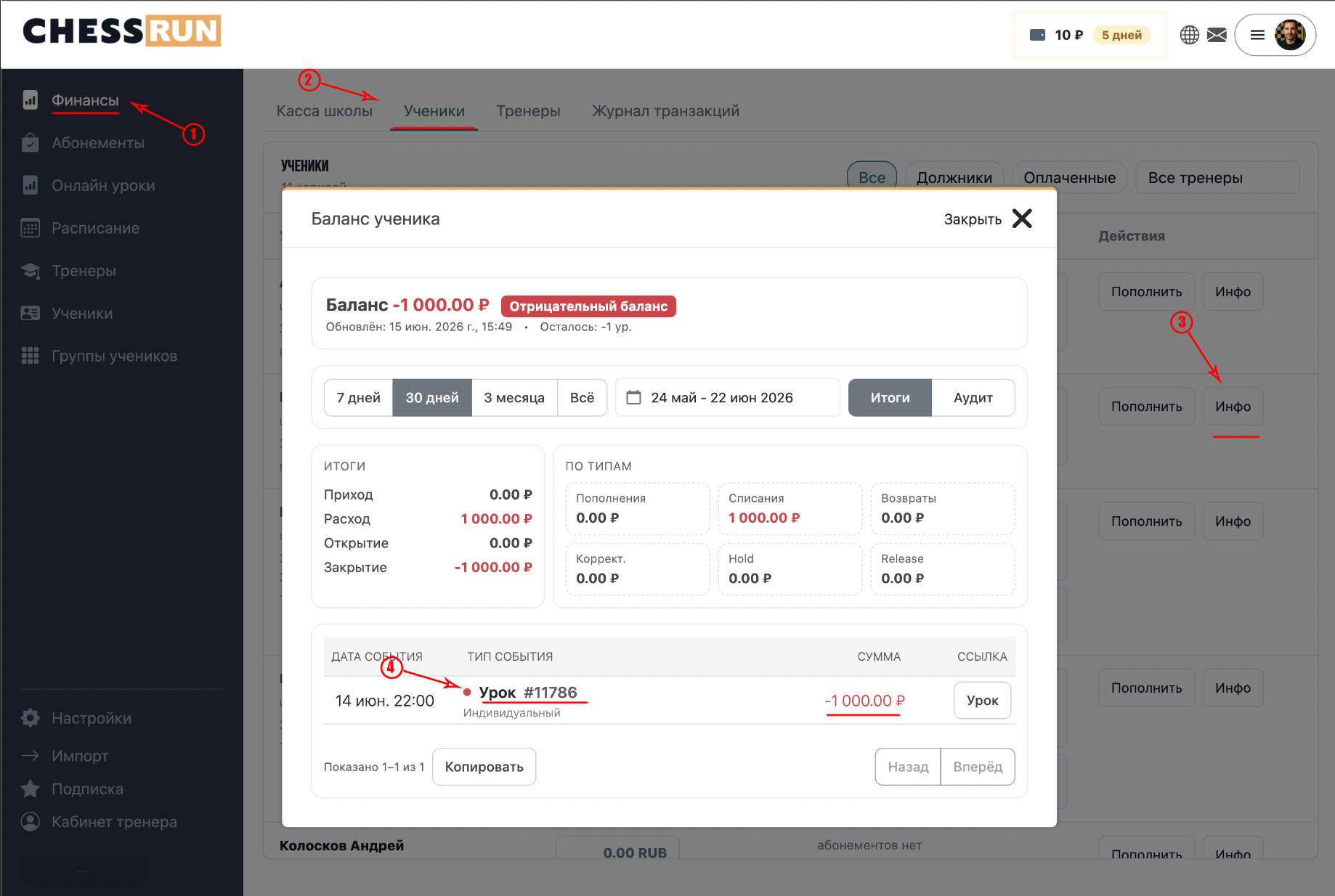Screen dimensions: 1335x896
Task: Click Сумма column header
Action: click(879, 656)
